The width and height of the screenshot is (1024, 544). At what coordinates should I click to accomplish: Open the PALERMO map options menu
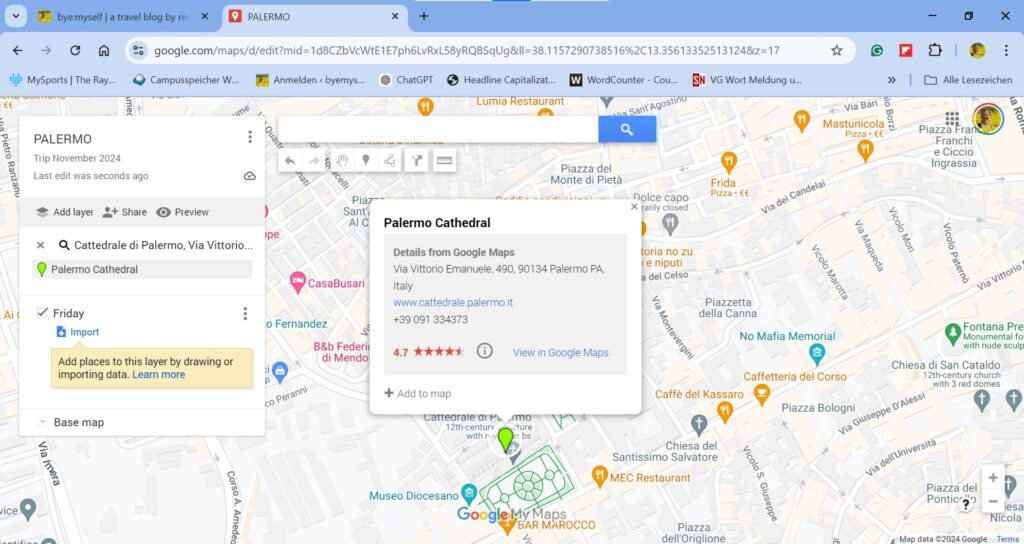(x=249, y=136)
